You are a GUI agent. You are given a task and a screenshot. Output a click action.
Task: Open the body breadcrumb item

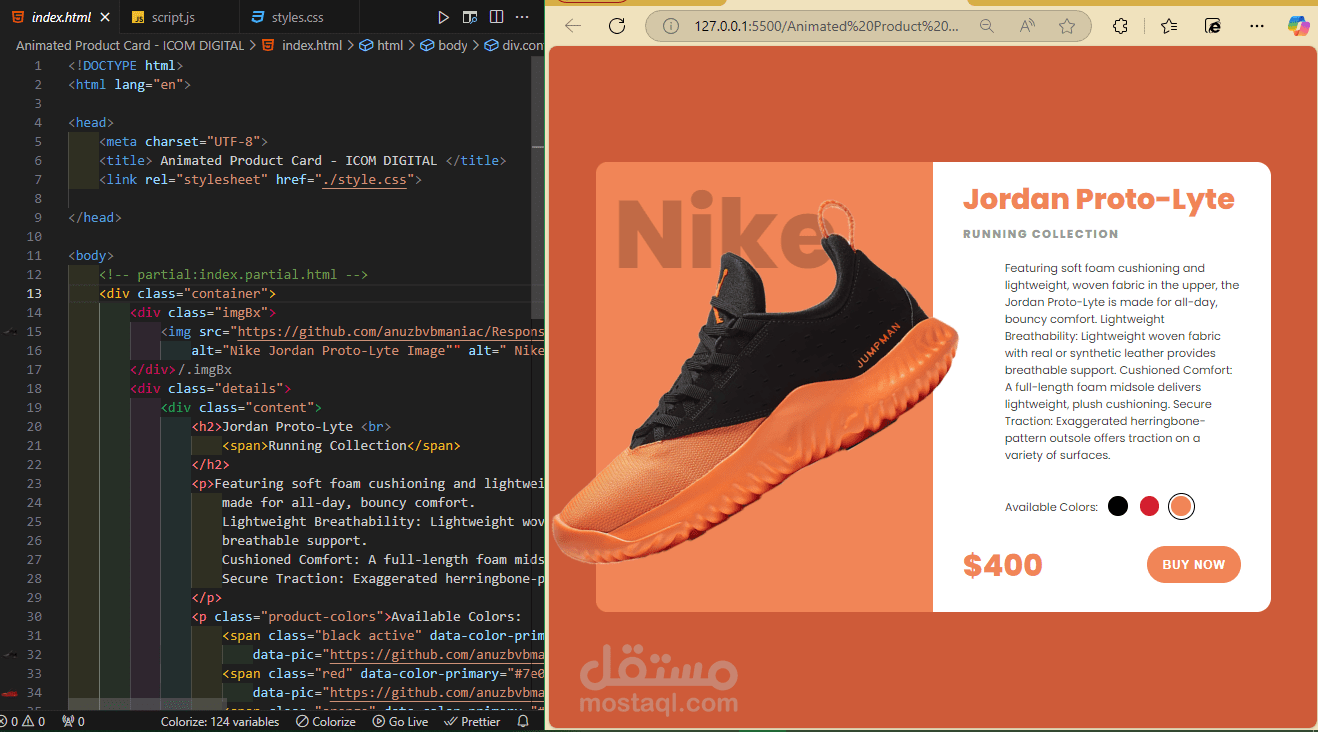[x=444, y=46]
